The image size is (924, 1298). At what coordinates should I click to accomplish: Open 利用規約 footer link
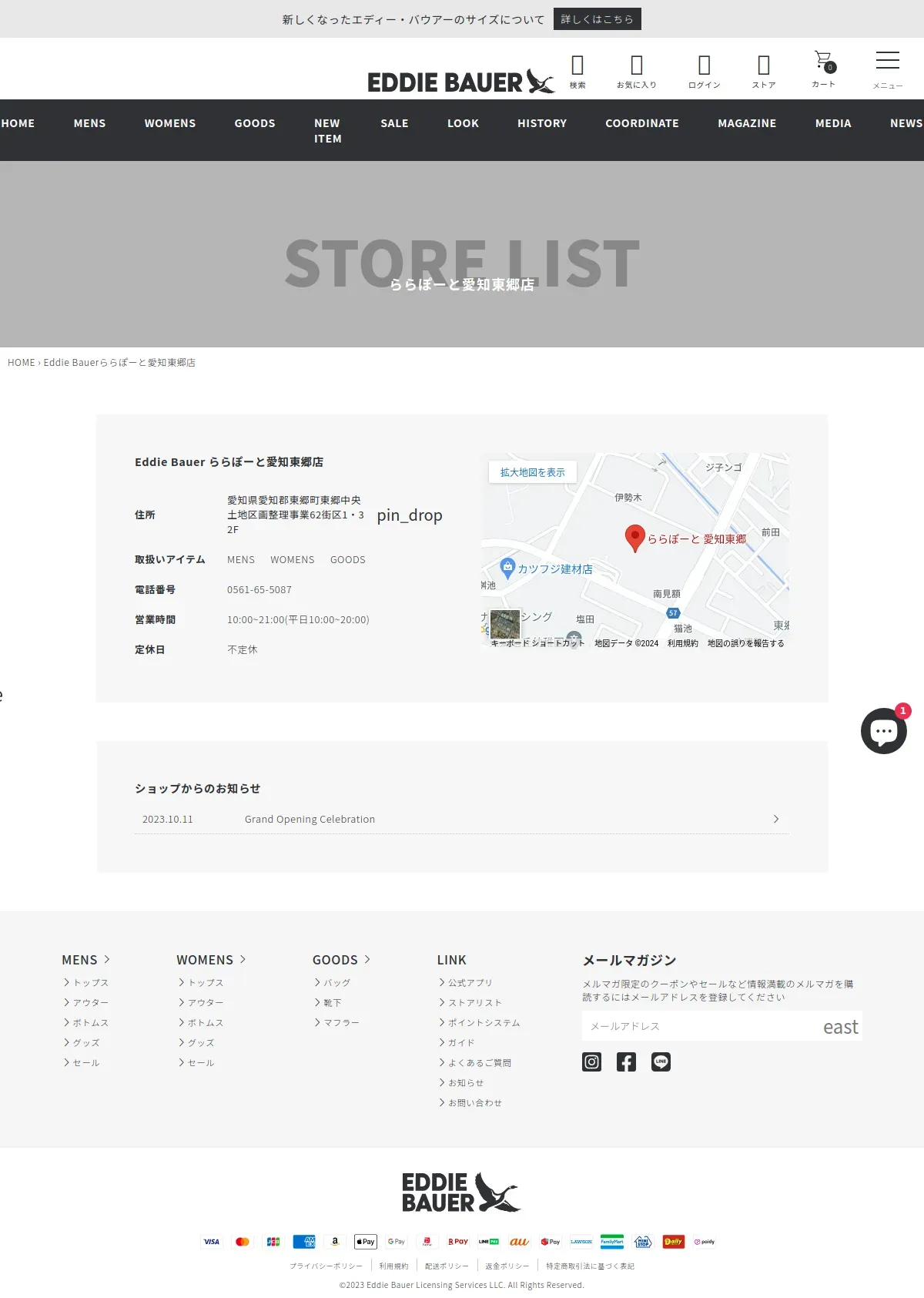tap(393, 1266)
